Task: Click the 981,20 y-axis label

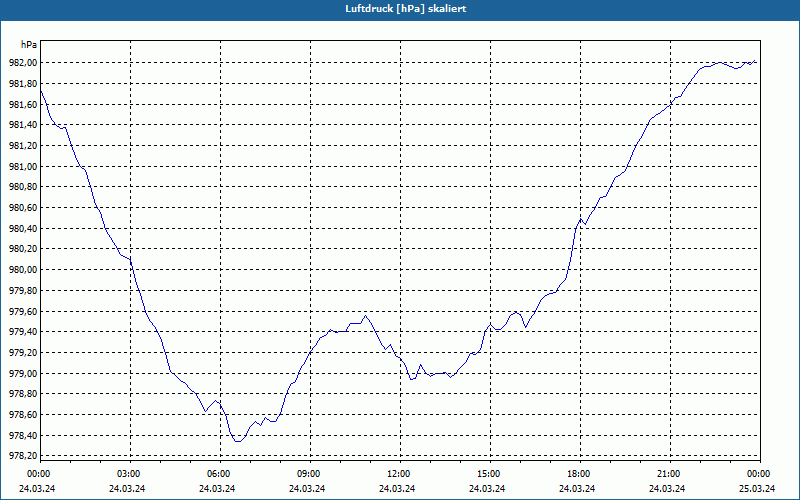Action: coord(23,146)
